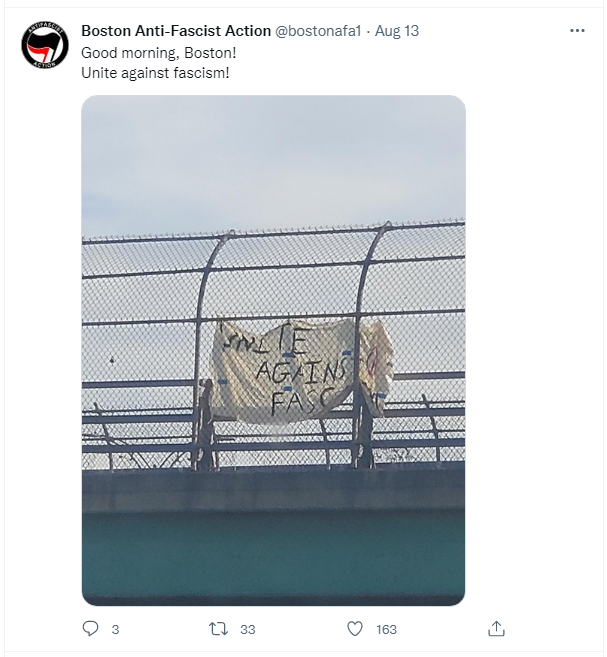607x657 pixels.
Task: Retweet using the arrows icon
Action: (218, 629)
